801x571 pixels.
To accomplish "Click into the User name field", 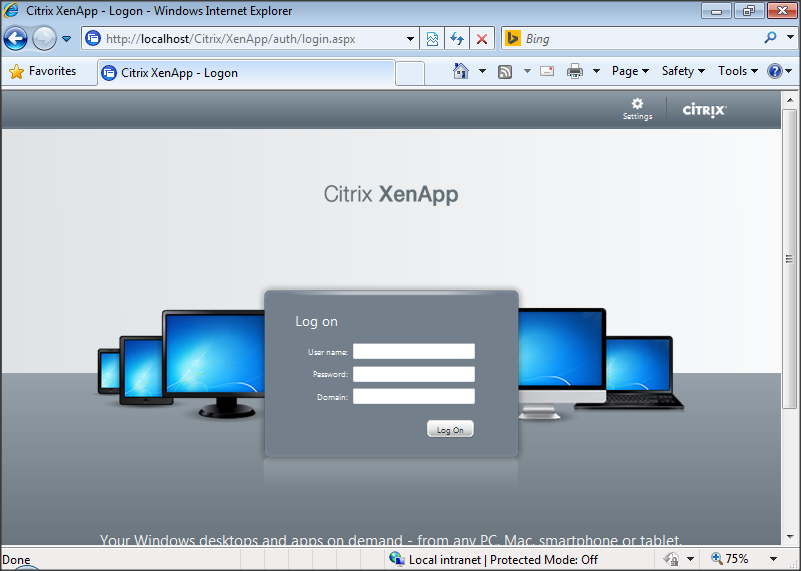I will (413, 351).
